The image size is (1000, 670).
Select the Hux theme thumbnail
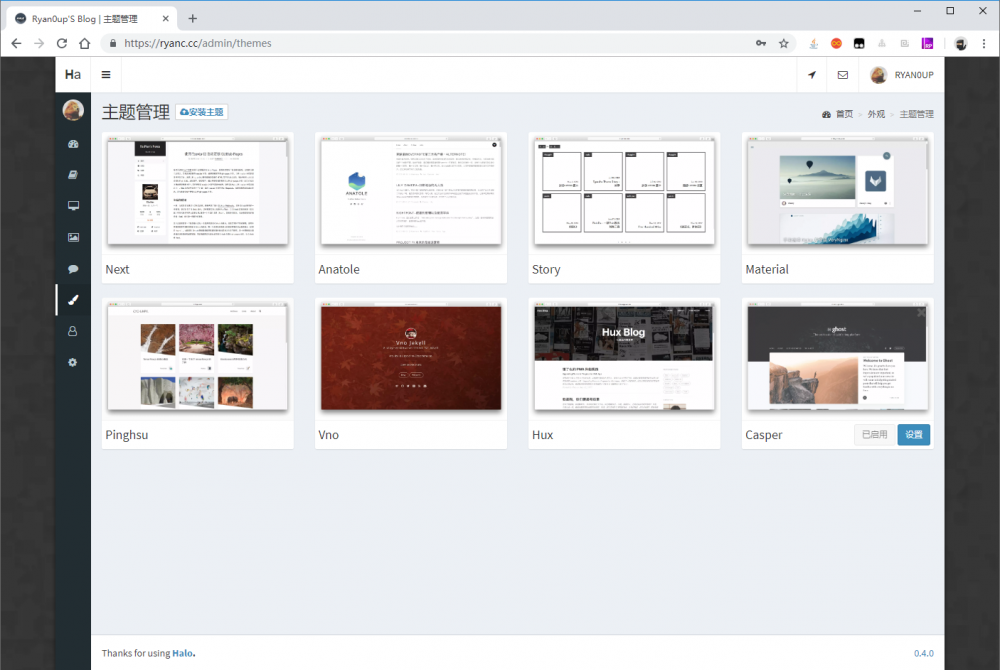tap(624, 357)
